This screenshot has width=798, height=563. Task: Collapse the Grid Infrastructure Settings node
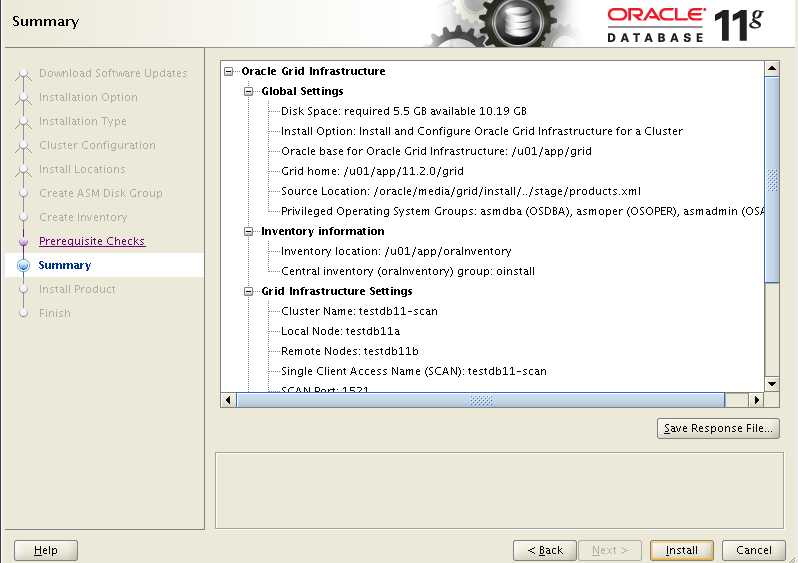248,291
